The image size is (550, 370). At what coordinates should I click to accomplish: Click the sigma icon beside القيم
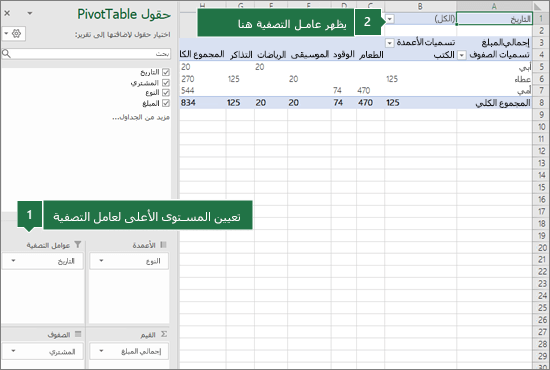pos(164,334)
